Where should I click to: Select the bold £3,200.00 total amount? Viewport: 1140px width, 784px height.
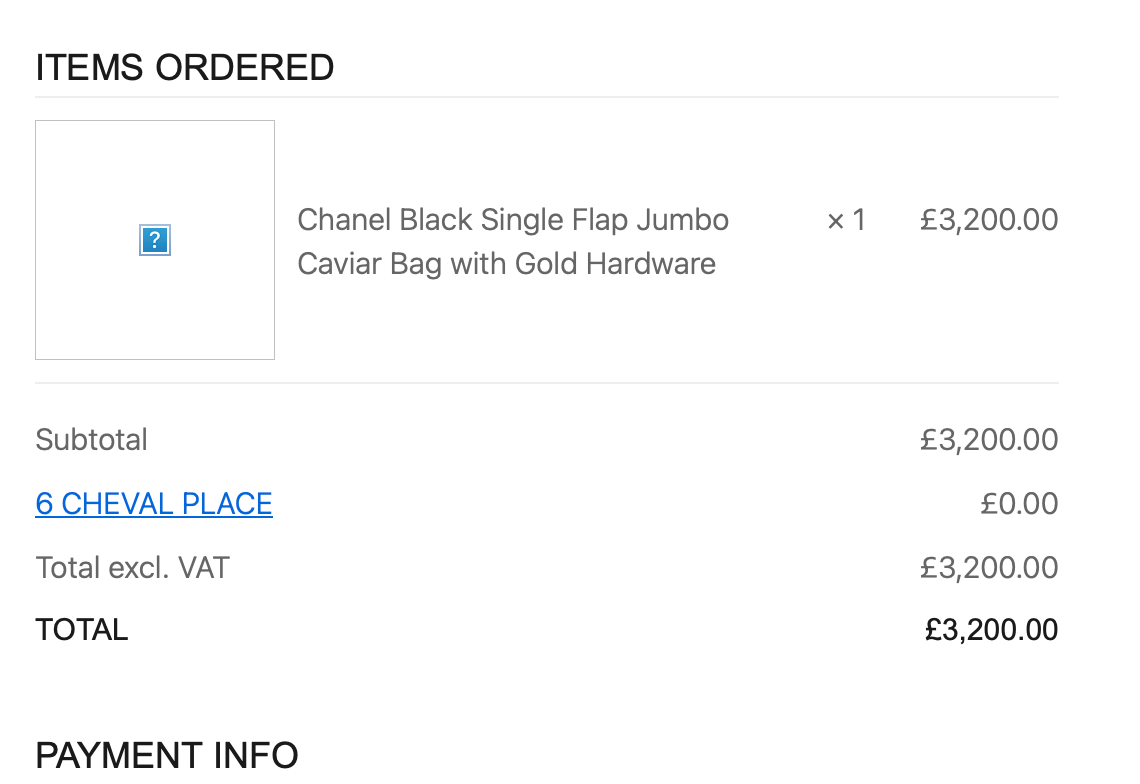990,629
